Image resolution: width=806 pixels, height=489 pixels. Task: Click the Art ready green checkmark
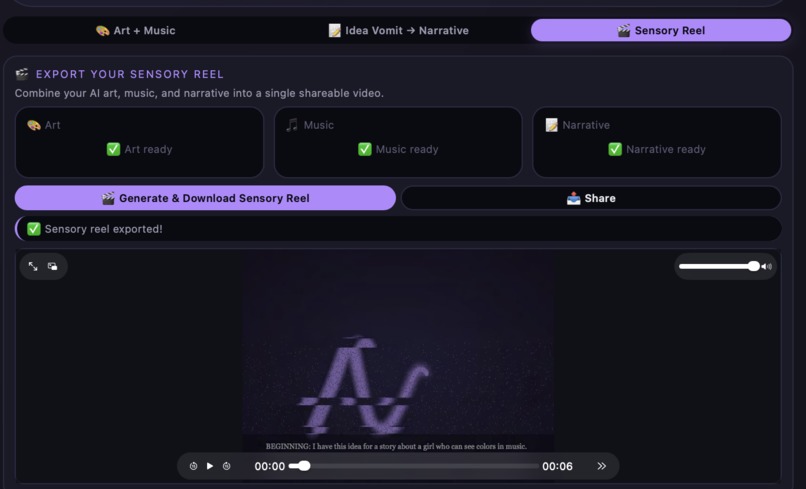click(x=113, y=149)
